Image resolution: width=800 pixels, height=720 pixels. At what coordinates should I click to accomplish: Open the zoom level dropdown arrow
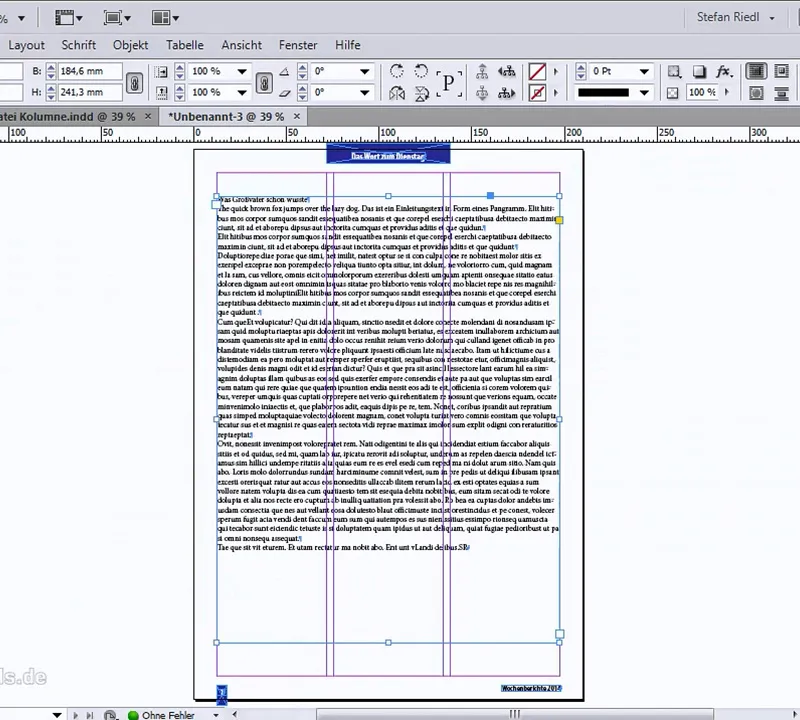21,18
